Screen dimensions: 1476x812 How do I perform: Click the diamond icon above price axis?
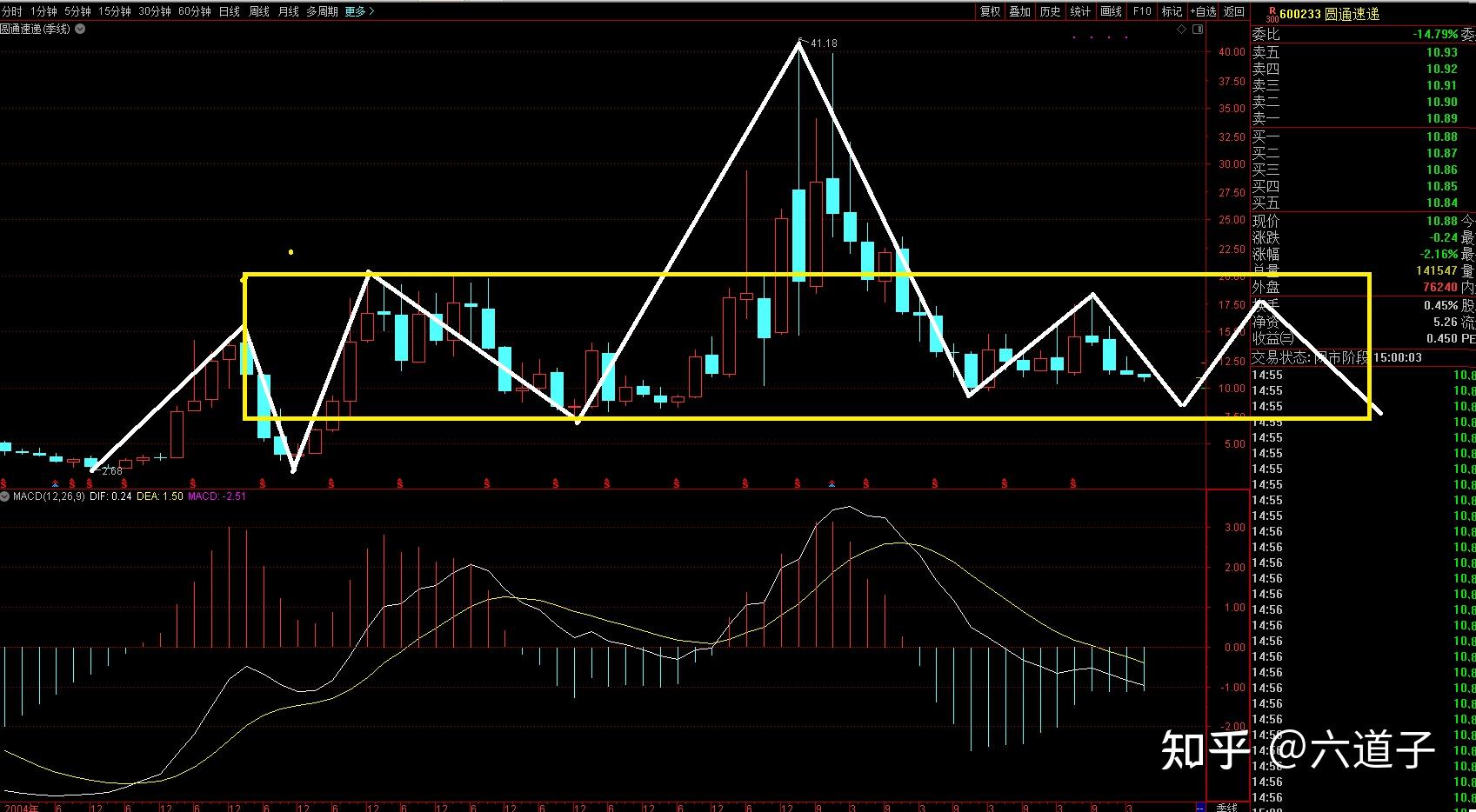pos(1181,30)
